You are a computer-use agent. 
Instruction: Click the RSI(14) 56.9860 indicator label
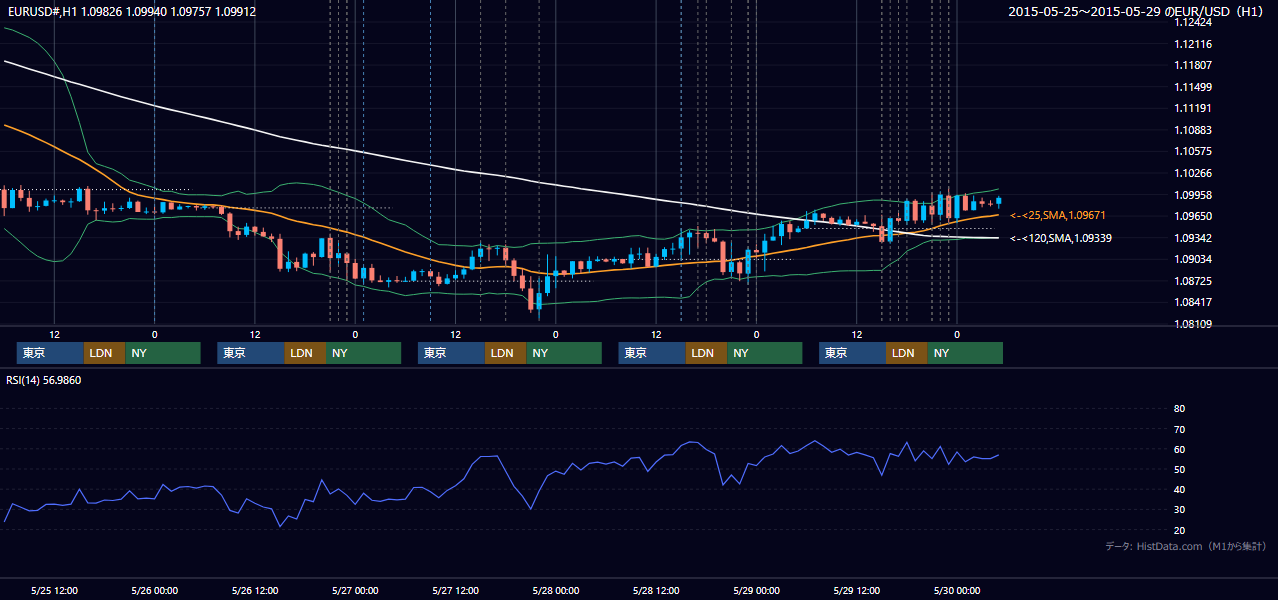(x=44, y=380)
